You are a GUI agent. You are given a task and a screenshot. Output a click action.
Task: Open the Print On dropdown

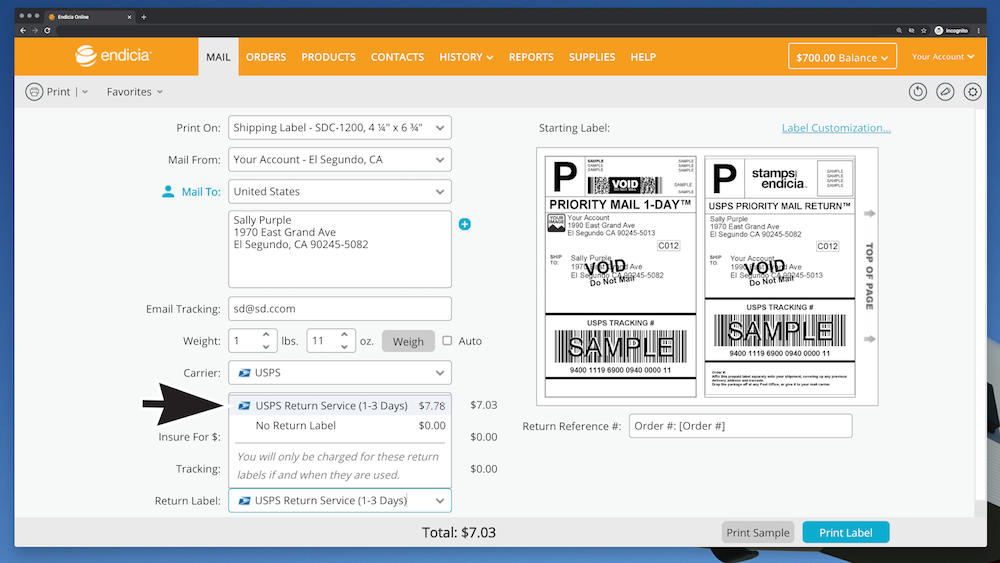[x=340, y=128]
